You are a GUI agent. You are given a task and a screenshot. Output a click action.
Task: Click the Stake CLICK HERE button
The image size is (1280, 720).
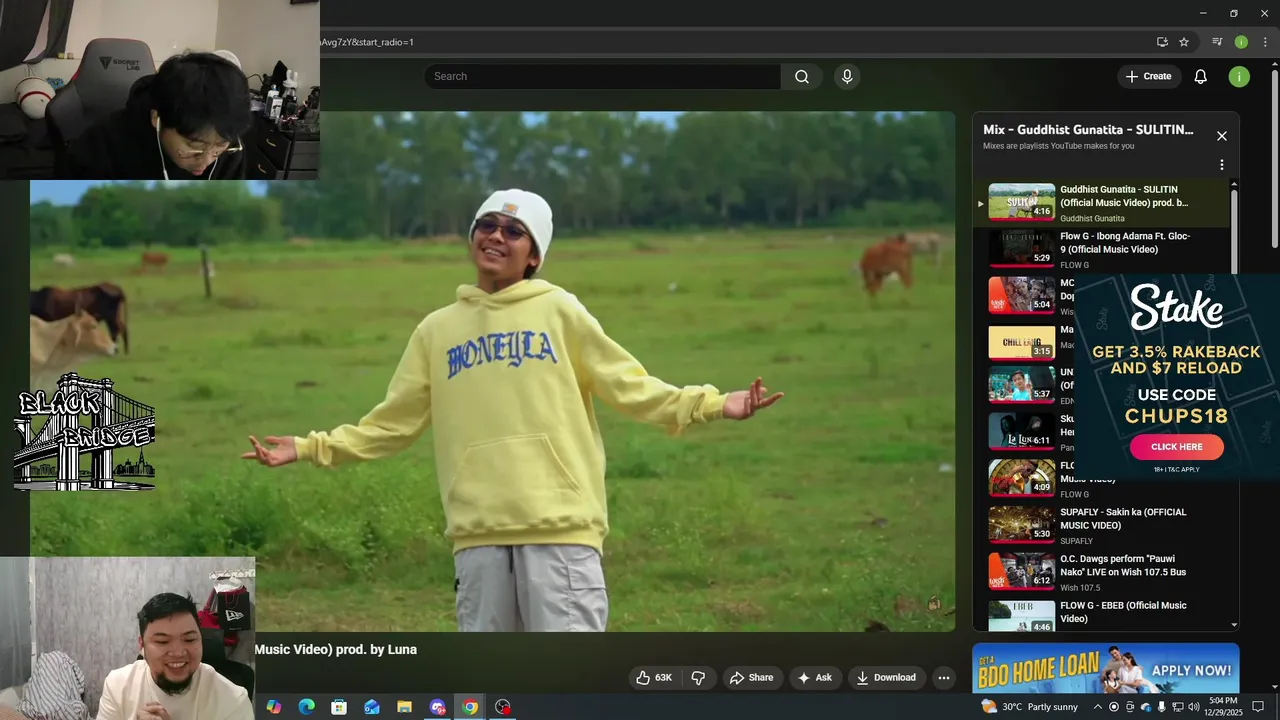(1177, 447)
